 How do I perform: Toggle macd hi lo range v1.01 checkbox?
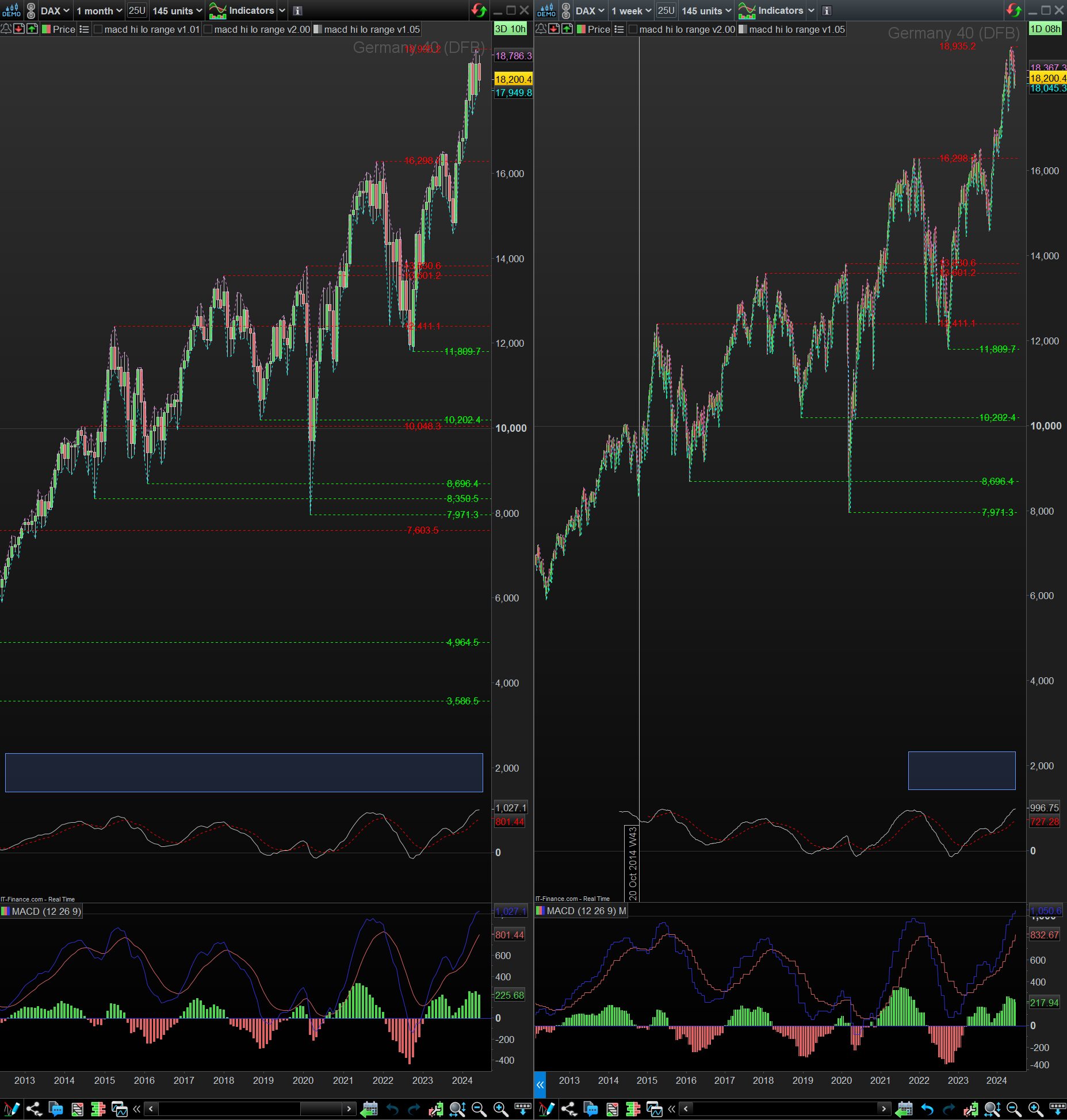click(98, 29)
